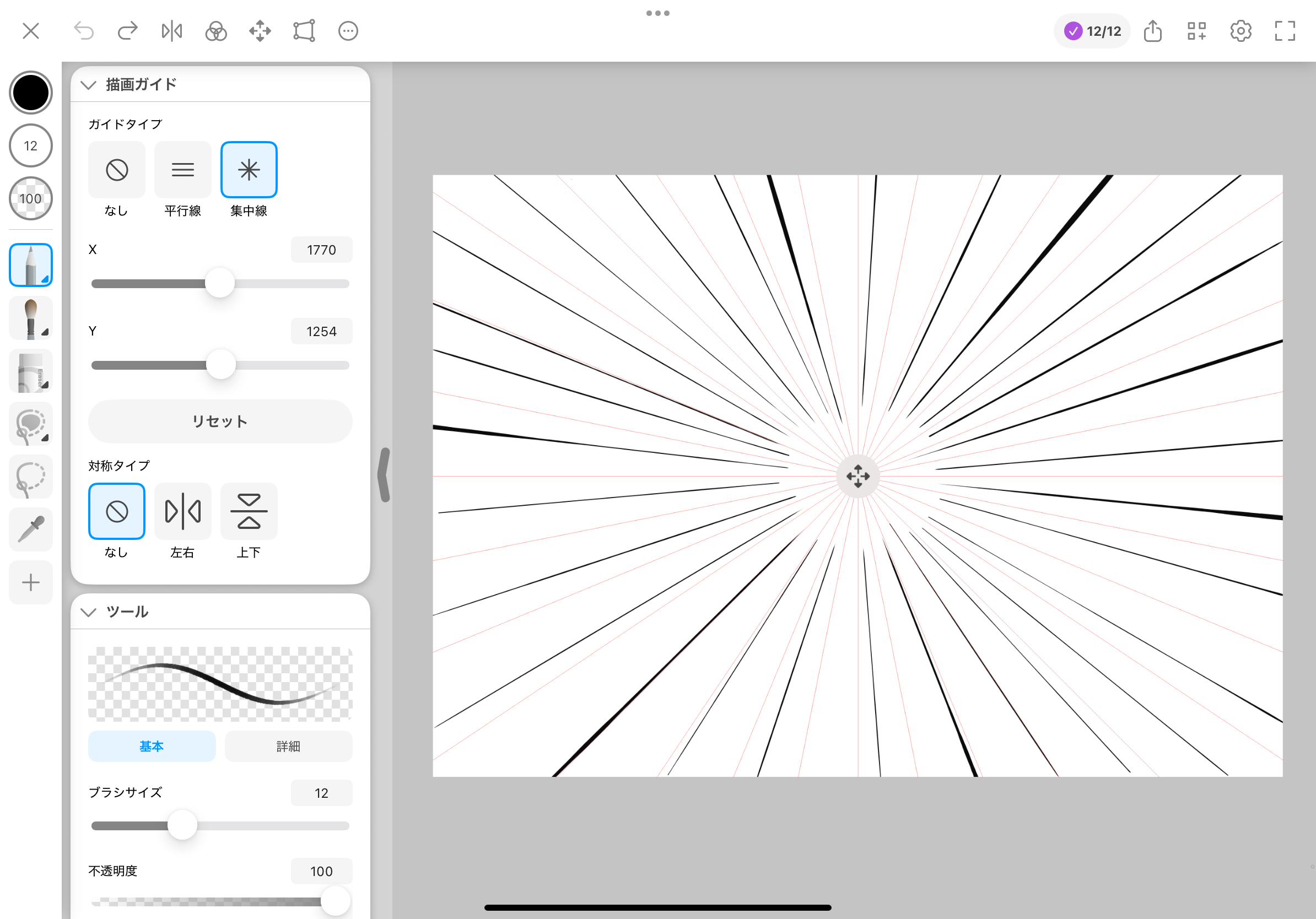
Task: Choose the eyedropper tool
Action: [31, 529]
